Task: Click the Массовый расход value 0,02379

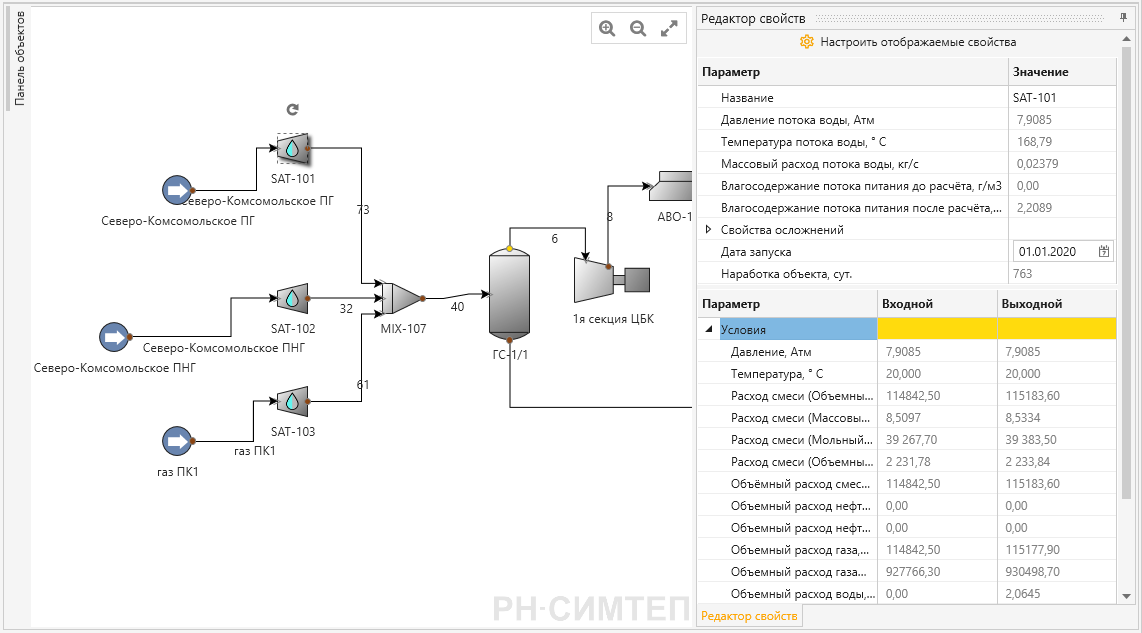Action: [x=1037, y=164]
